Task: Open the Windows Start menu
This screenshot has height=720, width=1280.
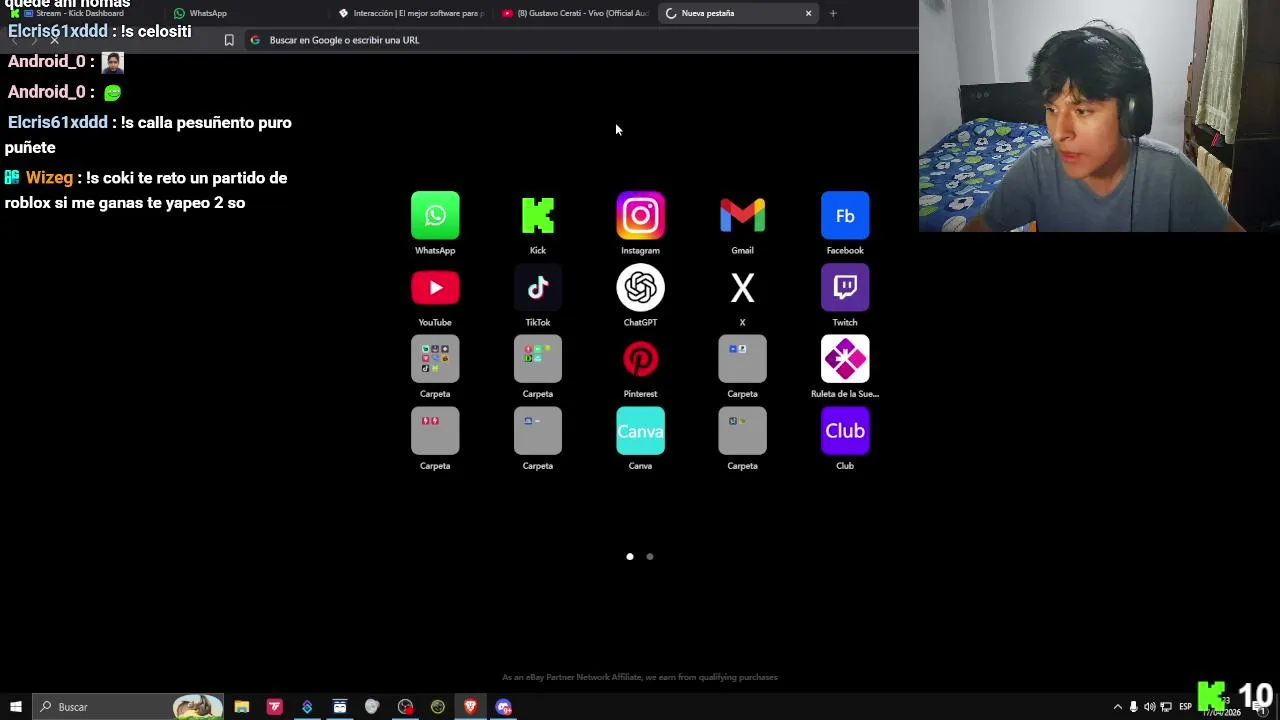Action: coord(16,707)
